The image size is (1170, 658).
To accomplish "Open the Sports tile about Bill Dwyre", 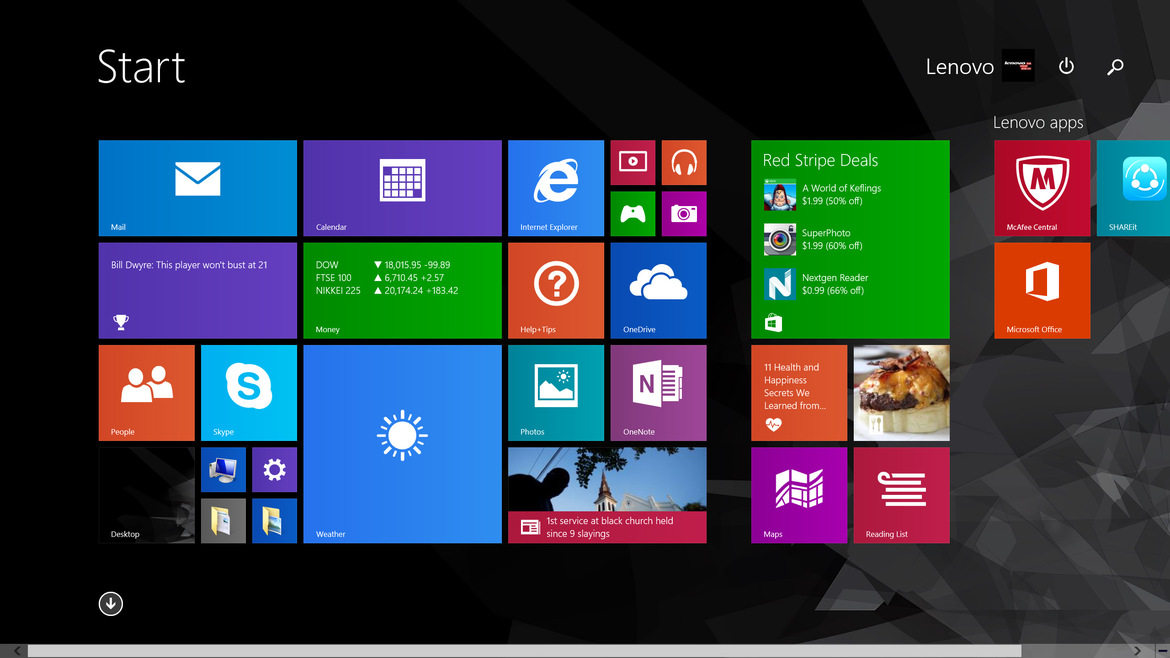I will [x=198, y=290].
